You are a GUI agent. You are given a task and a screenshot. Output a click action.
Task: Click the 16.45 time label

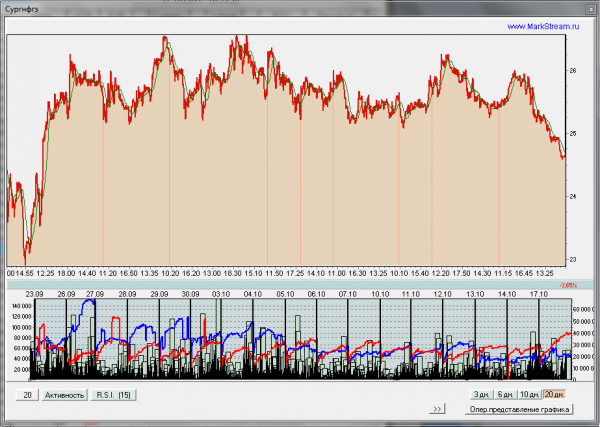524,274
